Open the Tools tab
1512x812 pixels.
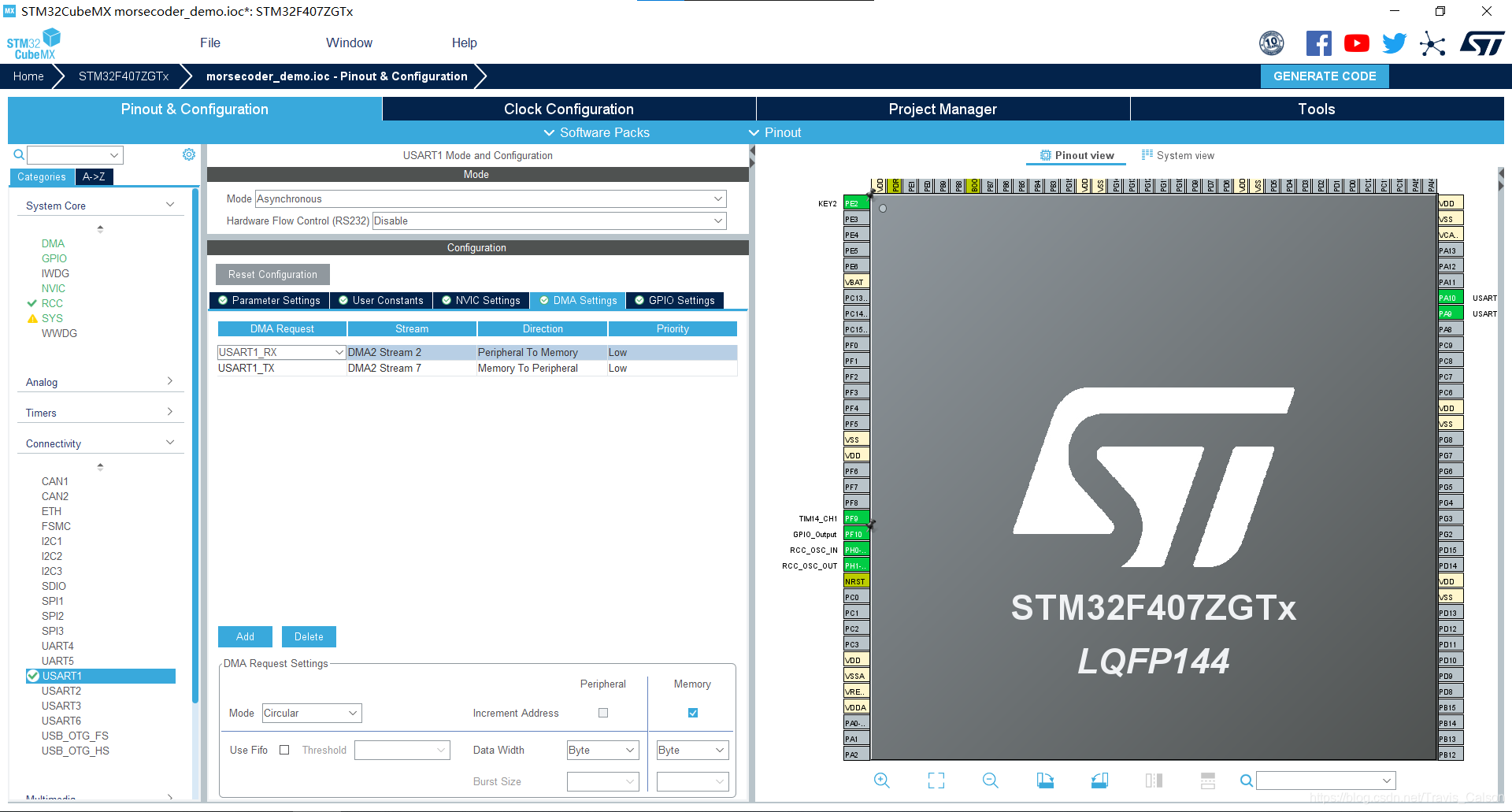pyautogui.click(x=1317, y=109)
